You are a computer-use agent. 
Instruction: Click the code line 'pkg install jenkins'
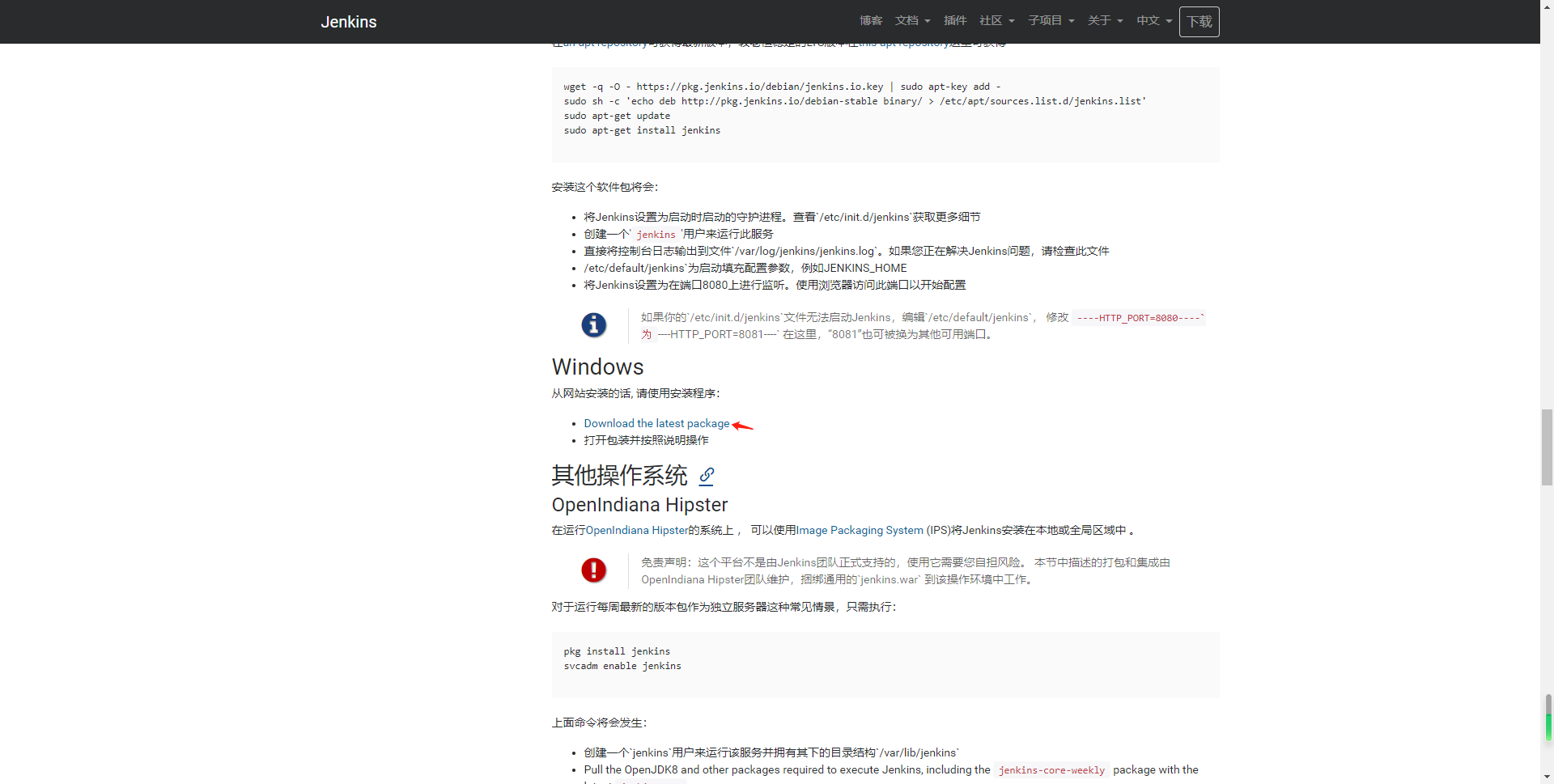[617, 651]
